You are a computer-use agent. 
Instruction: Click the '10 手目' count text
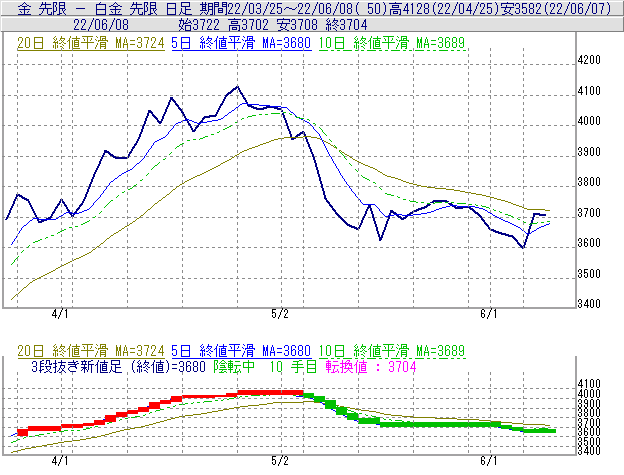pos(293,366)
